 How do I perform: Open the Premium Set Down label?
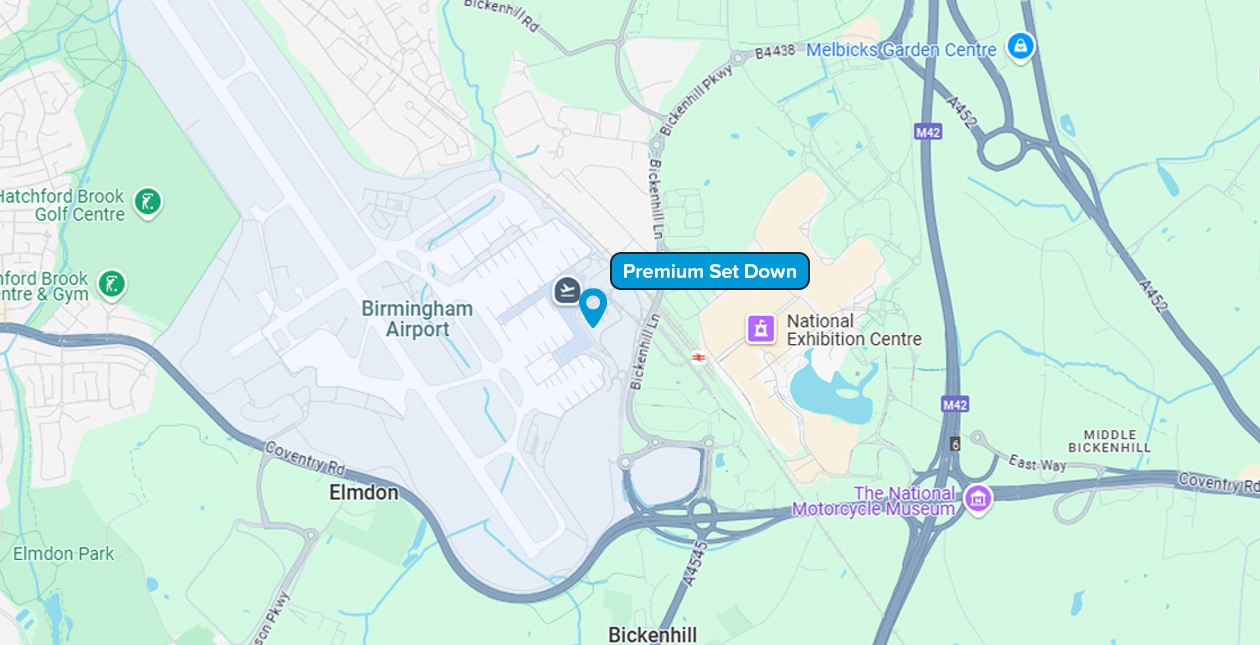(x=709, y=271)
